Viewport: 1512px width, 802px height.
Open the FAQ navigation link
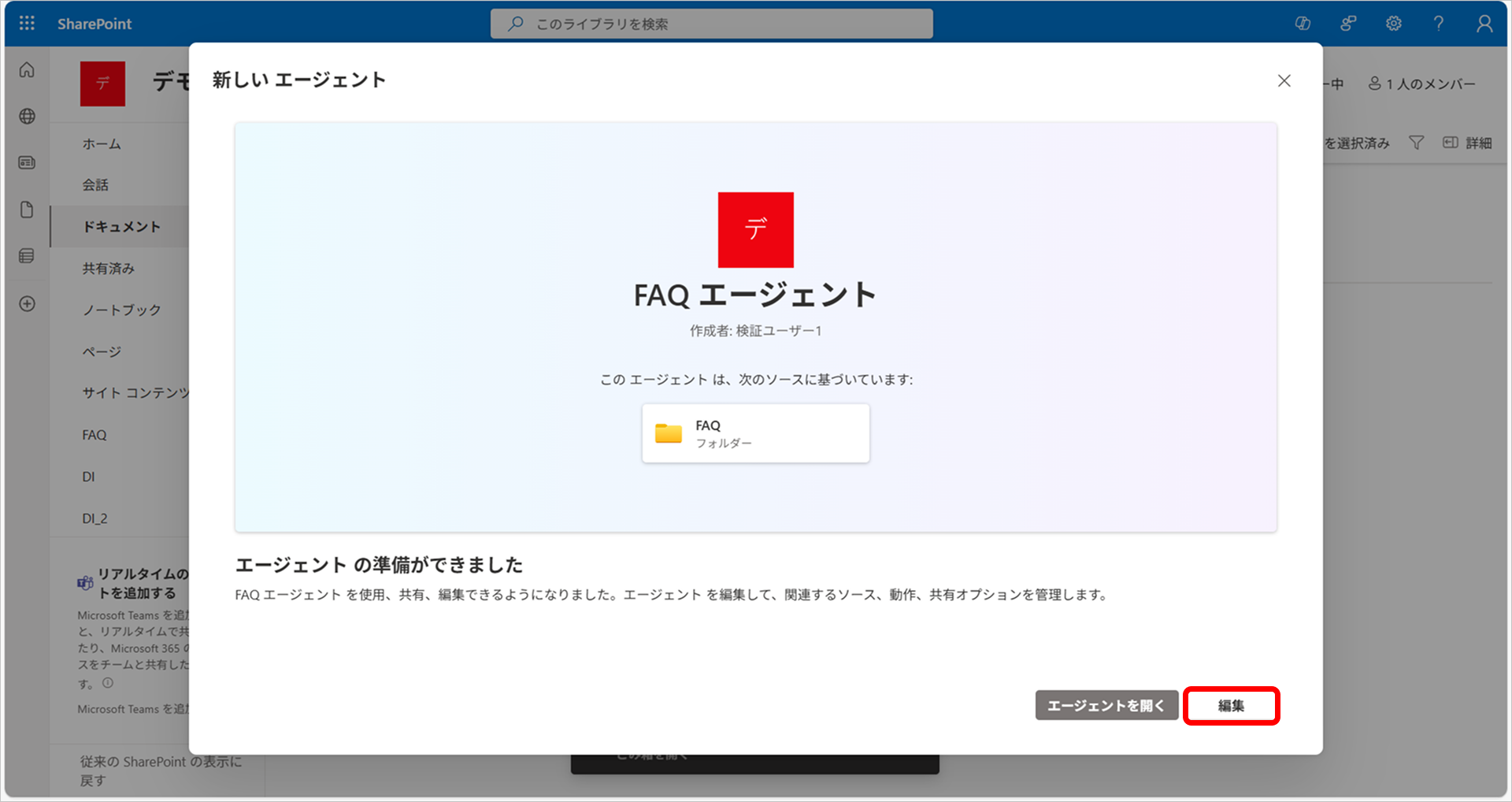(x=94, y=435)
